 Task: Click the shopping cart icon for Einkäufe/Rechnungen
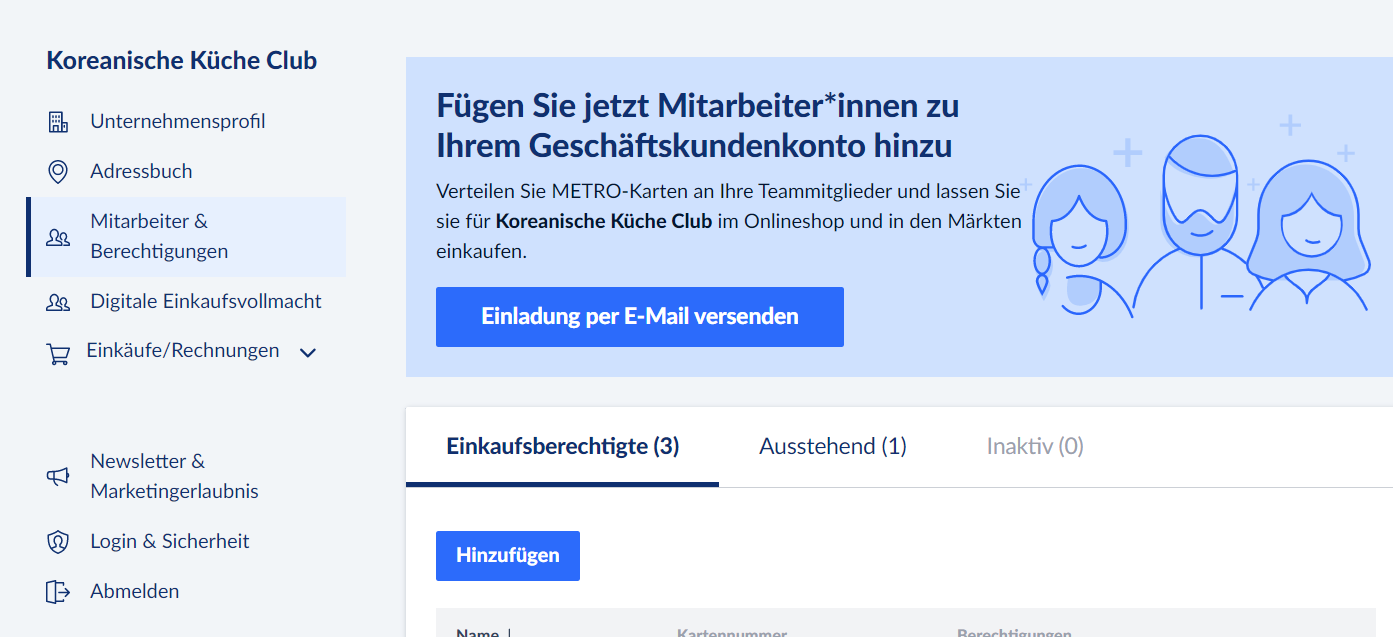[x=58, y=354]
